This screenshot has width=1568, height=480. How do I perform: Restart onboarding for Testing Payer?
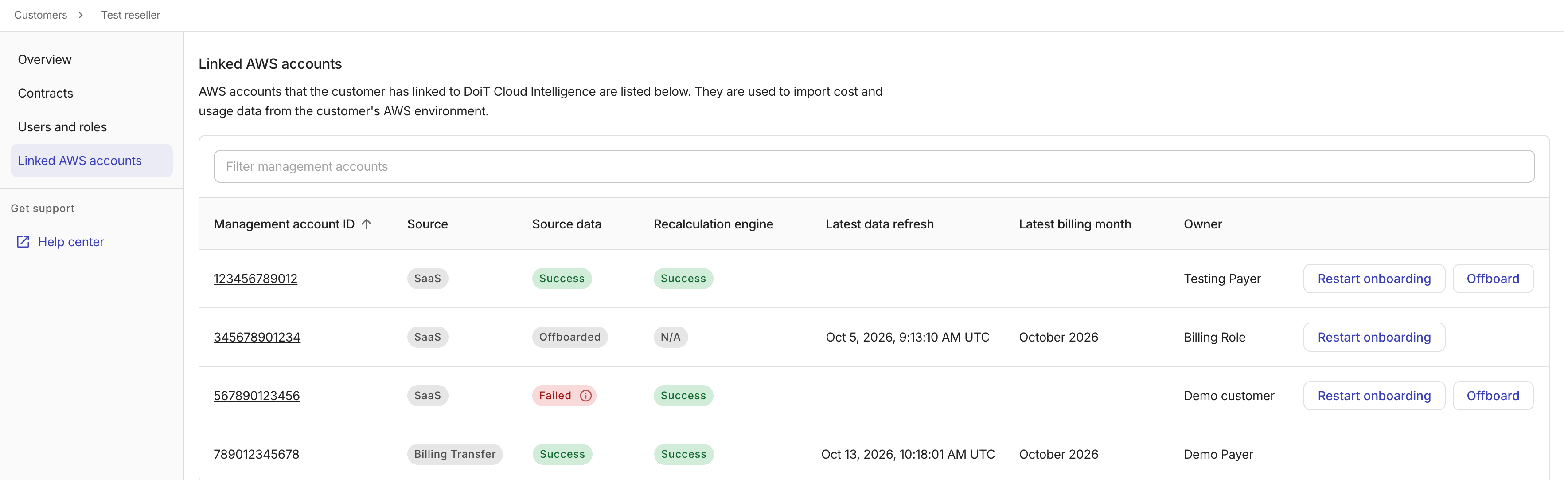[x=1374, y=279]
